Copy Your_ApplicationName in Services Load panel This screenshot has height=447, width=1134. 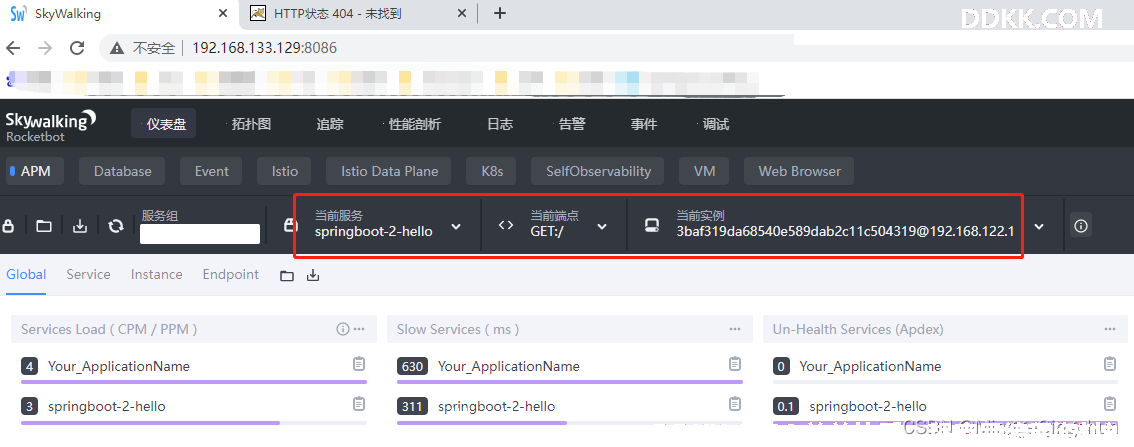[x=359, y=364]
